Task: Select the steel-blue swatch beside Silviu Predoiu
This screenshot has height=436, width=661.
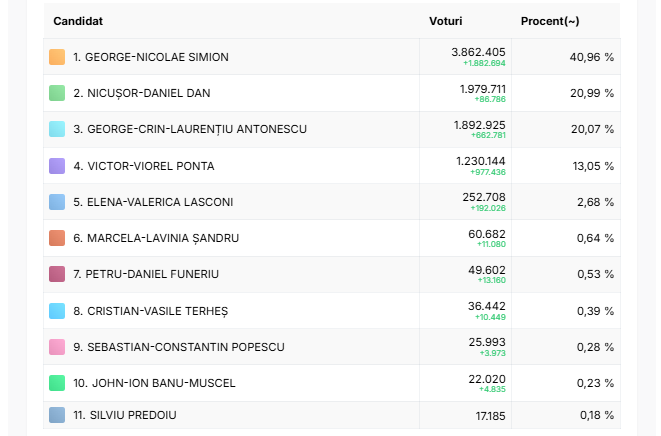Action: coord(57,415)
